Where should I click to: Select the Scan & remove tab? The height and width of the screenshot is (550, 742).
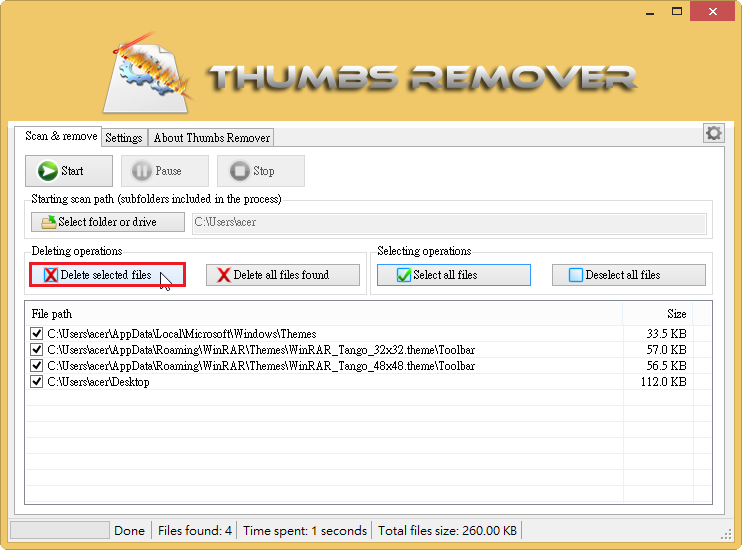tap(61, 136)
